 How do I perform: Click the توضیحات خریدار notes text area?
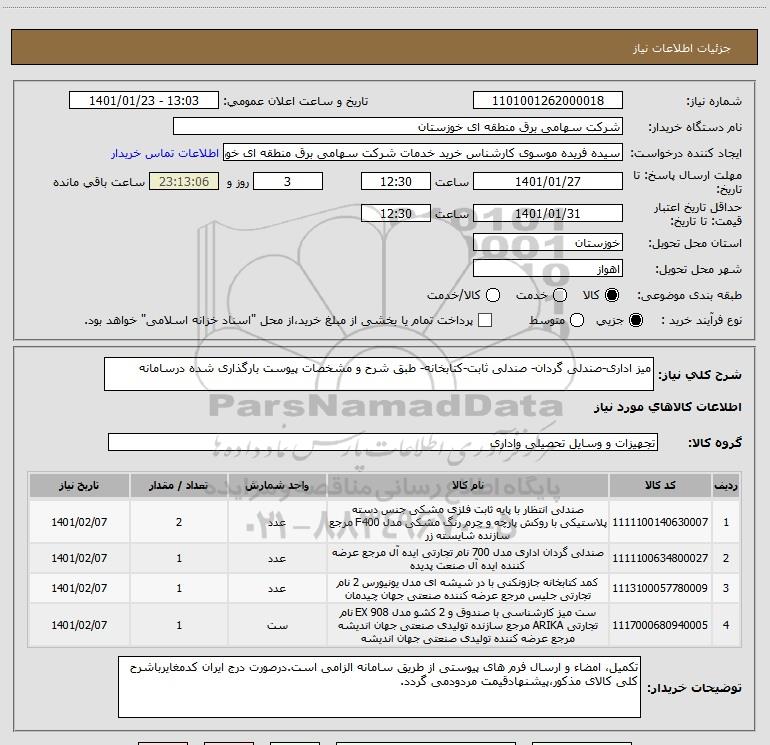(379, 687)
